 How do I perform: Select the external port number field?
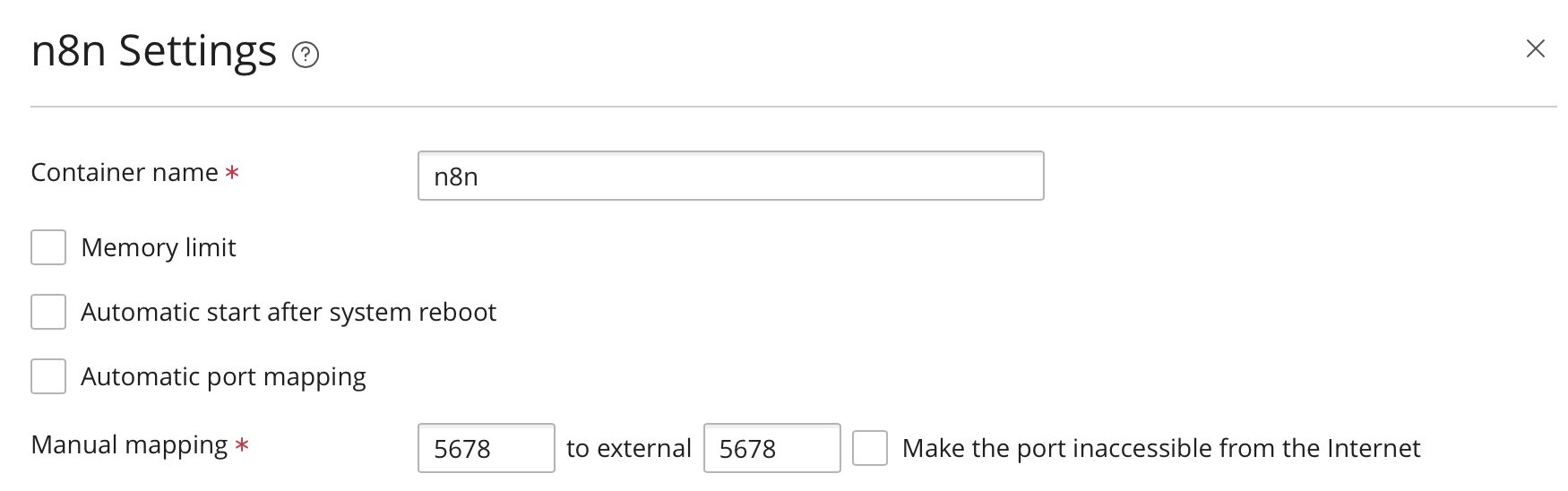771,448
